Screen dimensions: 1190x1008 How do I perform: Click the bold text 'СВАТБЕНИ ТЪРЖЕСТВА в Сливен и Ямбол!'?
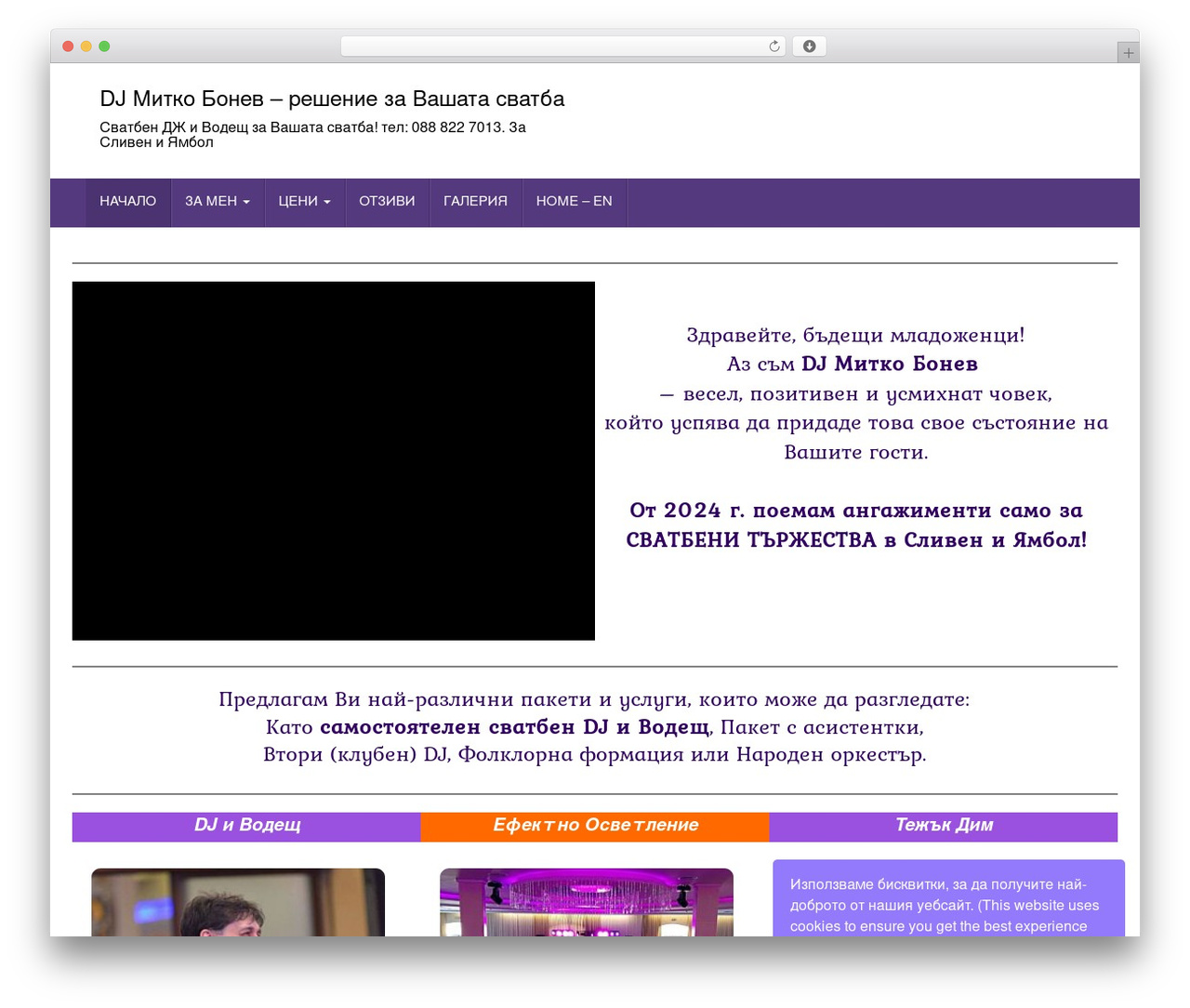pos(856,540)
